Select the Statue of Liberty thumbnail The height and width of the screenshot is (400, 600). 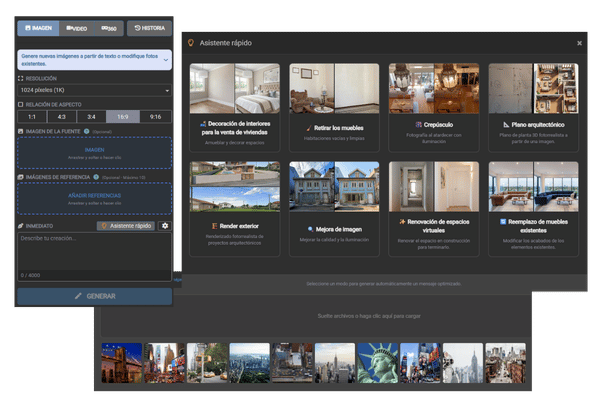(377, 363)
